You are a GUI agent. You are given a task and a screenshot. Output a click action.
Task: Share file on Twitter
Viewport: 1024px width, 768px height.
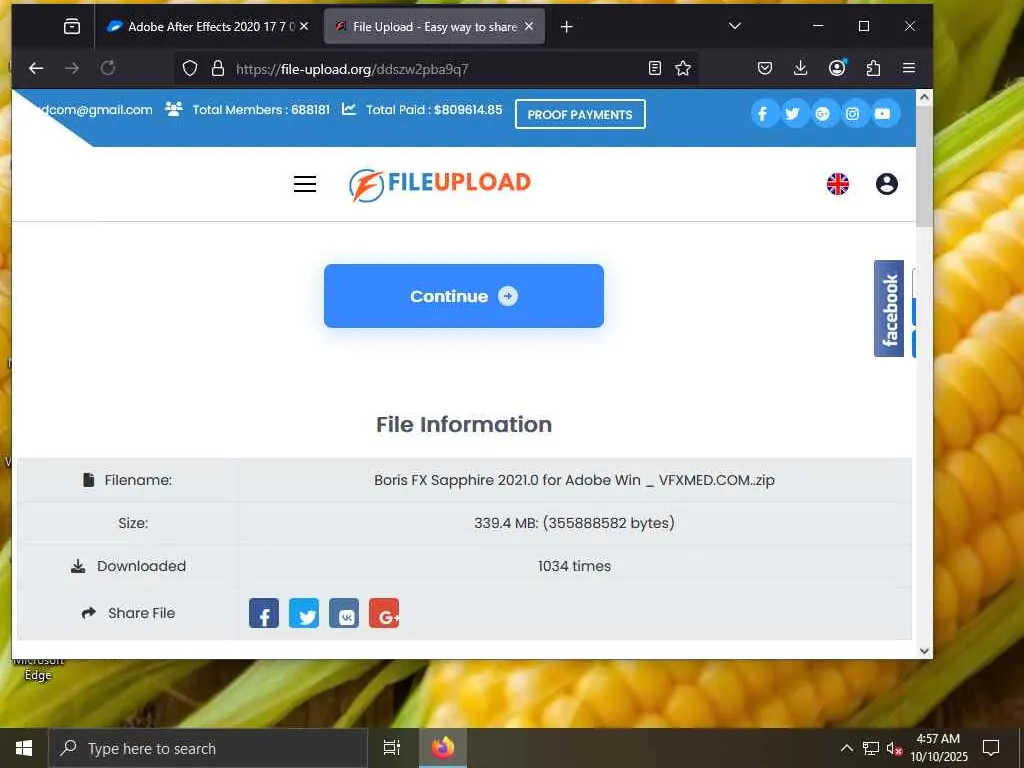304,613
